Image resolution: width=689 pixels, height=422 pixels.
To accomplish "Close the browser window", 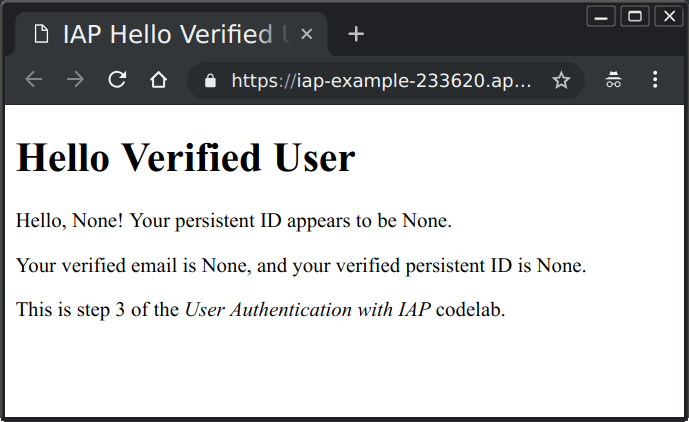I will 668,16.
